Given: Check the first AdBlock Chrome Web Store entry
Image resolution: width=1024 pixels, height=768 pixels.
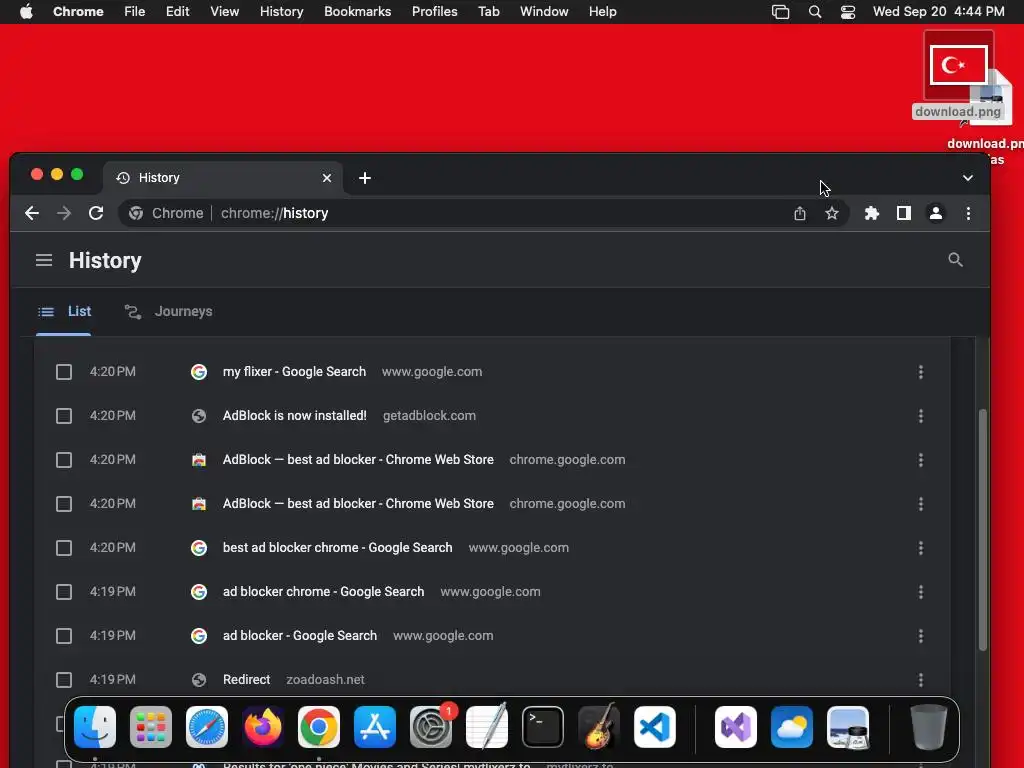Looking at the screenshot, I should pos(64,460).
